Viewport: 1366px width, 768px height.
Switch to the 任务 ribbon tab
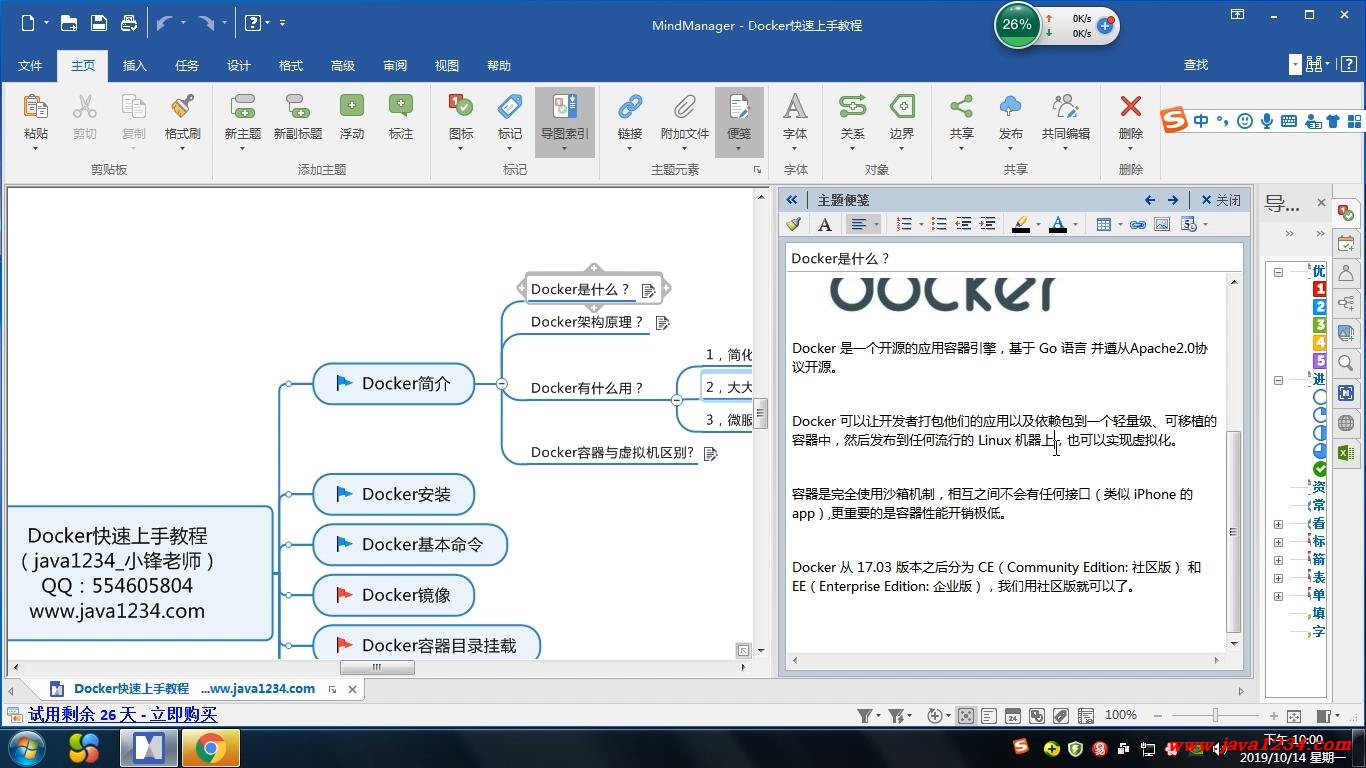pyautogui.click(x=187, y=65)
